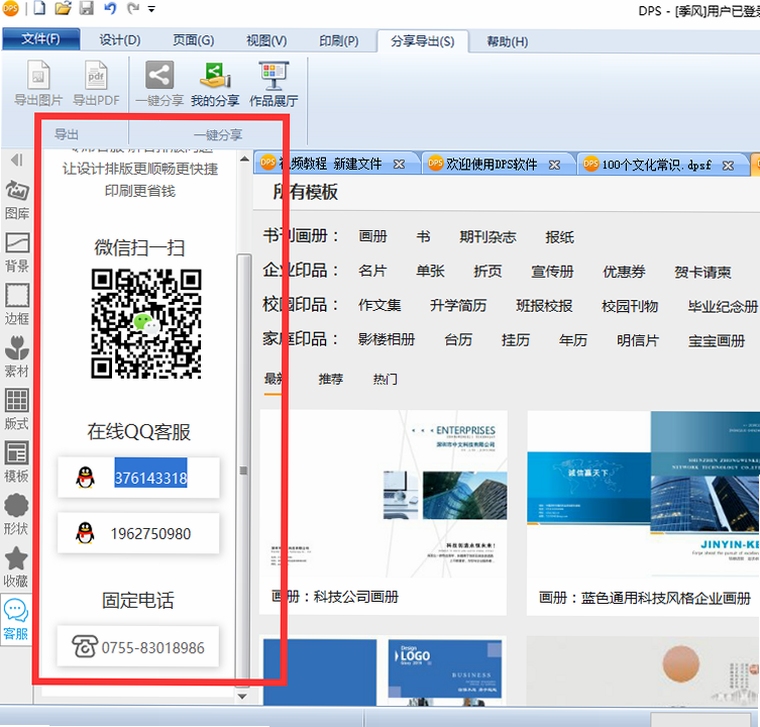Select the 名片 template category
The height and width of the screenshot is (727, 760).
coord(373,270)
